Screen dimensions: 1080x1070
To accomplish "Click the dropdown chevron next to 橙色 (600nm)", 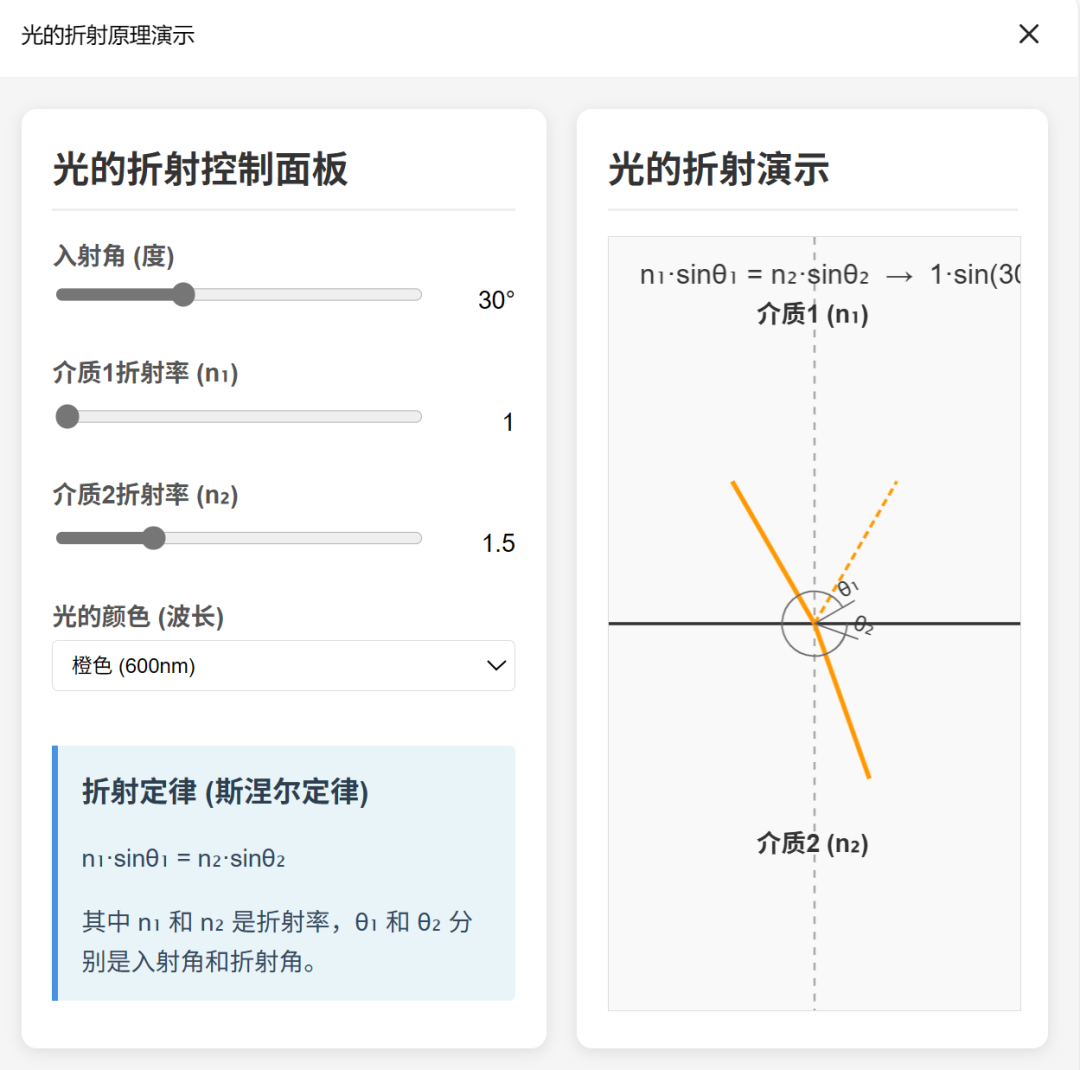I will point(495,665).
